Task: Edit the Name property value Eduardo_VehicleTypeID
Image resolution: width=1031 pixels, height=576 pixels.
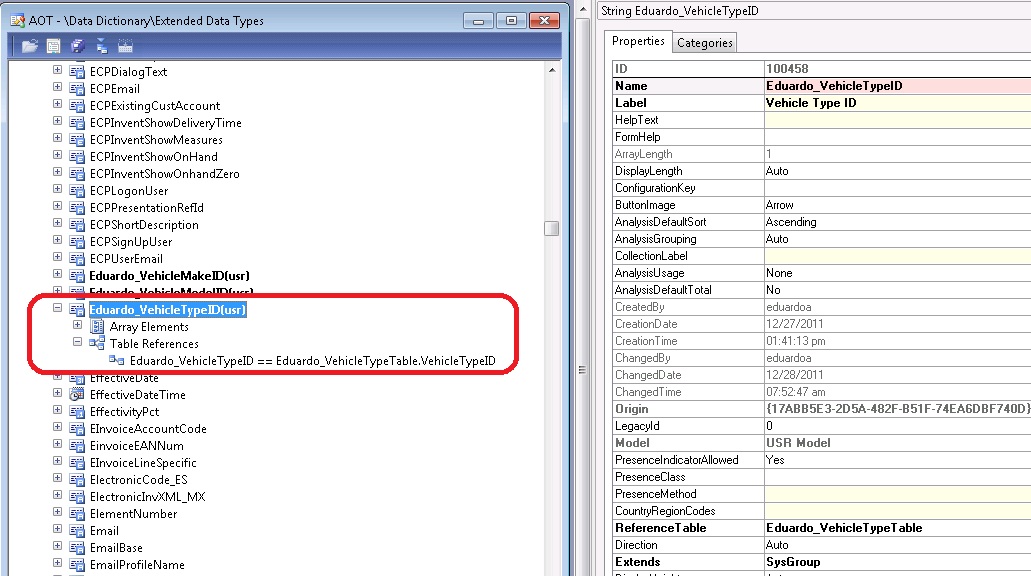Action: tap(898, 86)
